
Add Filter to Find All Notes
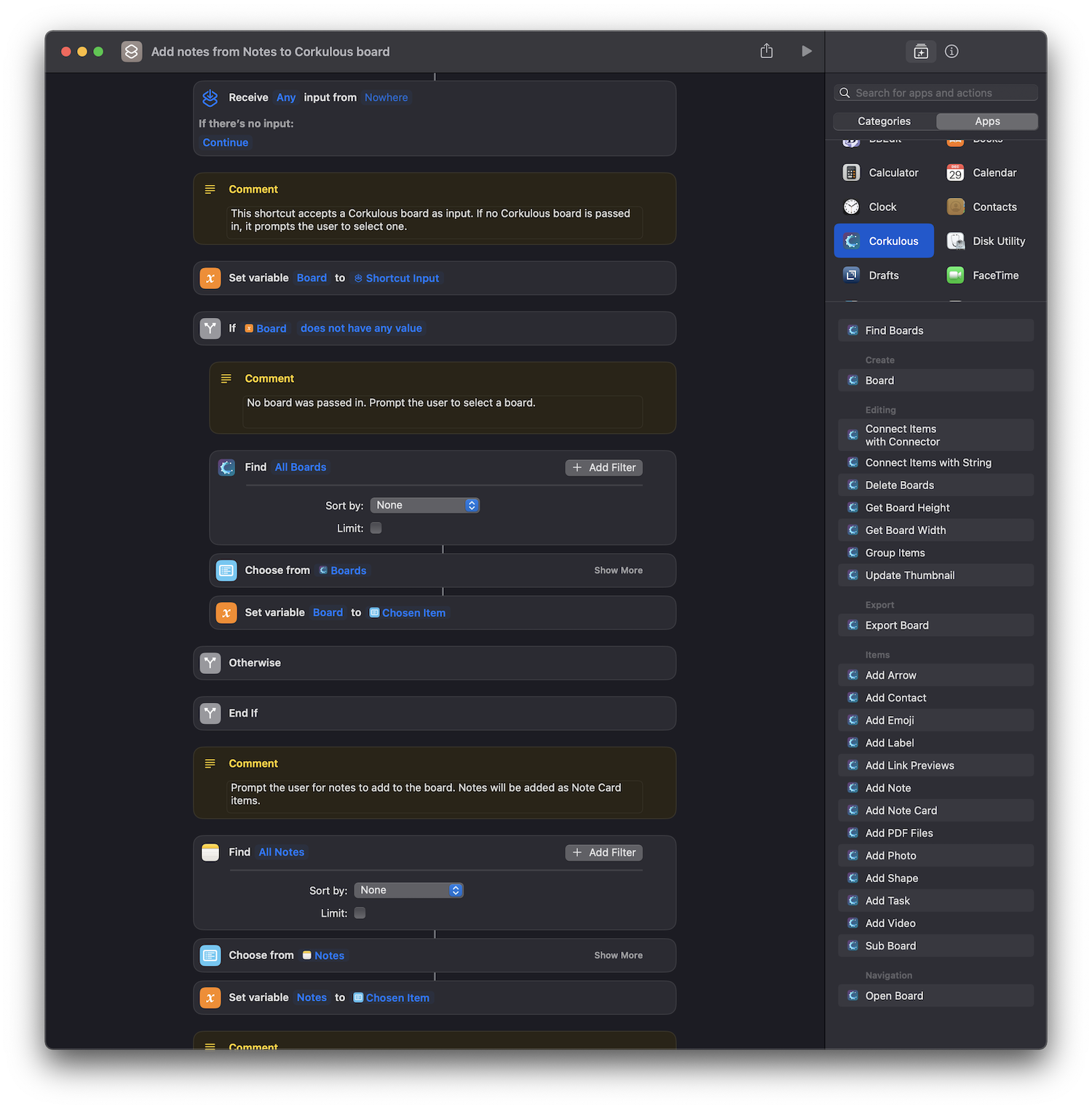click(x=604, y=852)
